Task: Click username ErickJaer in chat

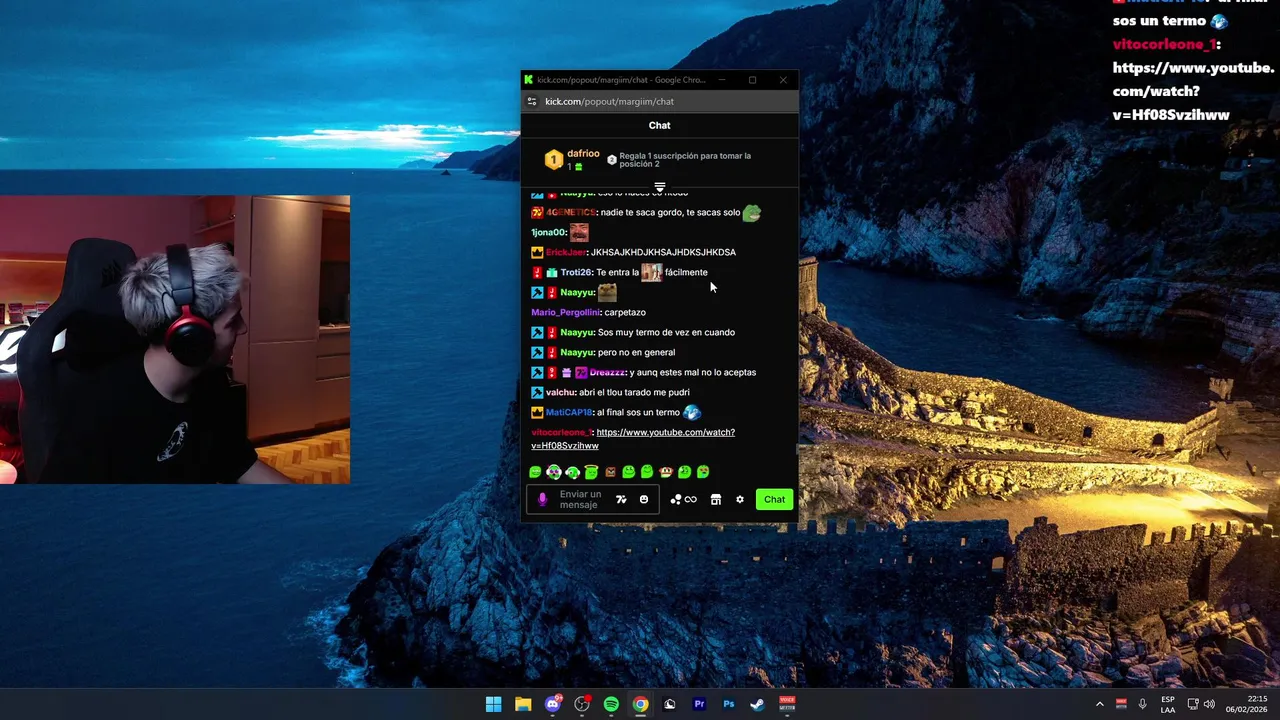Action: pyautogui.click(x=565, y=252)
